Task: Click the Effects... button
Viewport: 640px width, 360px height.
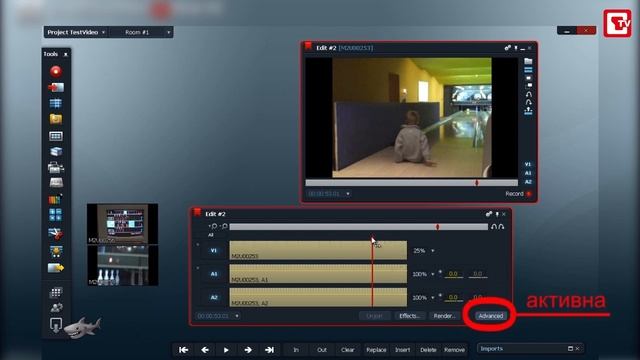Action: 409,316
